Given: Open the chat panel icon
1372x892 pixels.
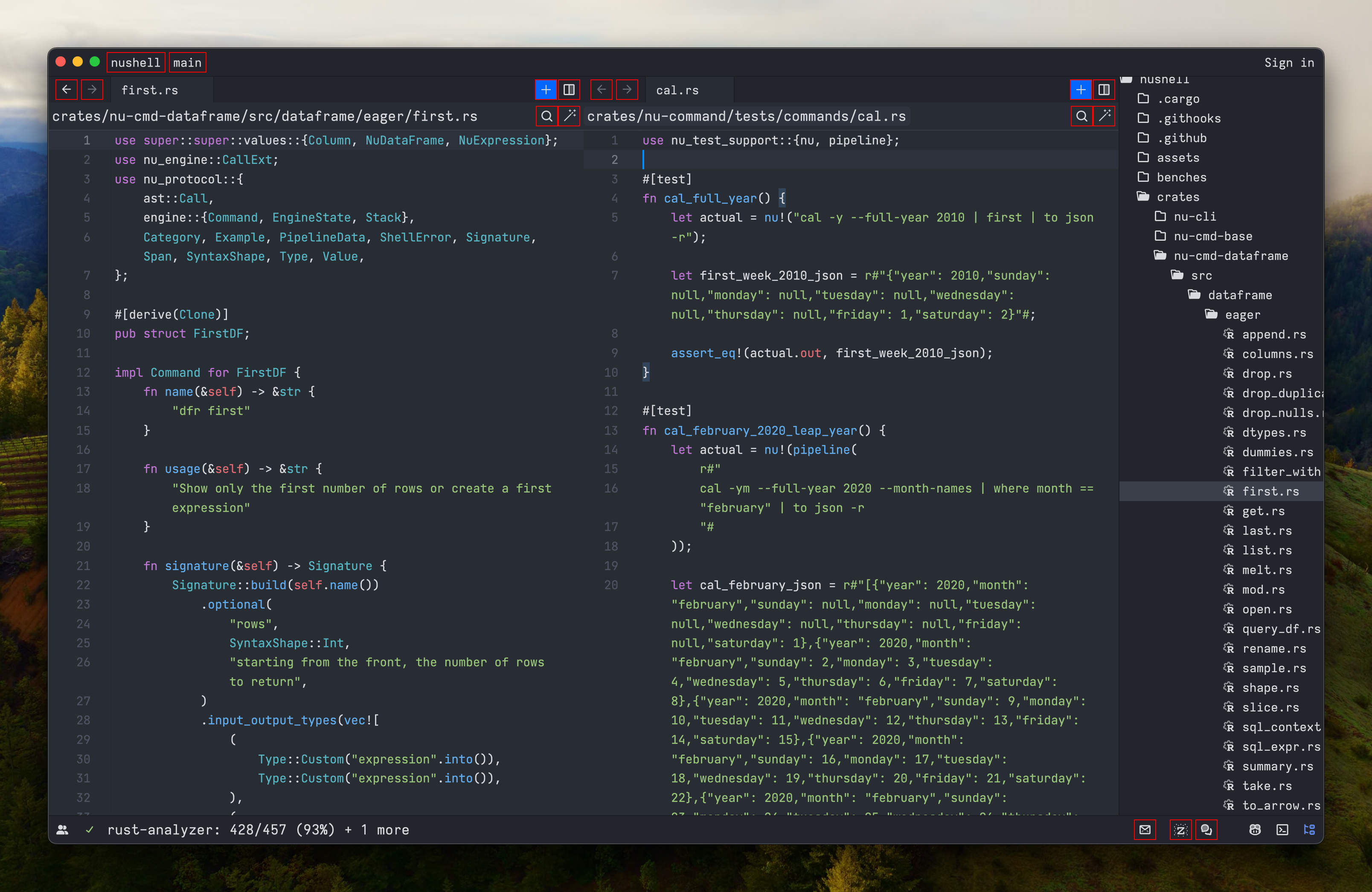Looking at the screenshot, I should [1206, 830].
